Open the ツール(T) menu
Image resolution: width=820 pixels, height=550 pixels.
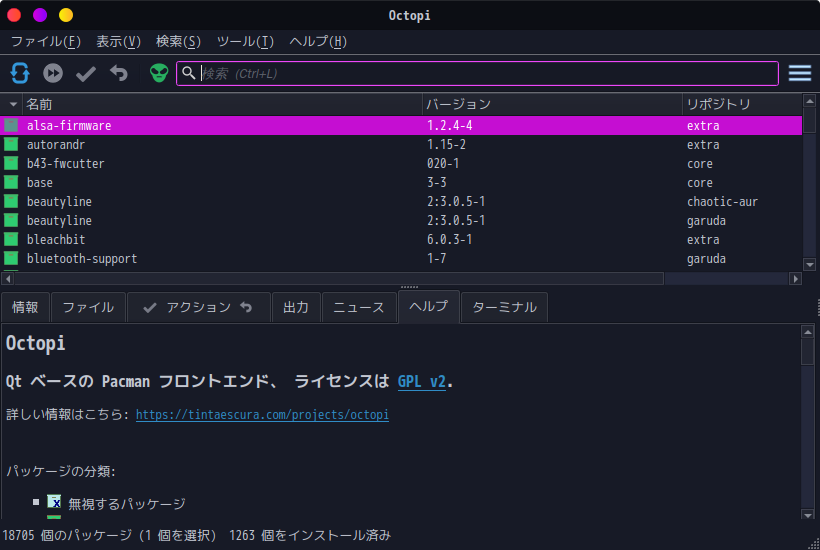tap(245, 42)
